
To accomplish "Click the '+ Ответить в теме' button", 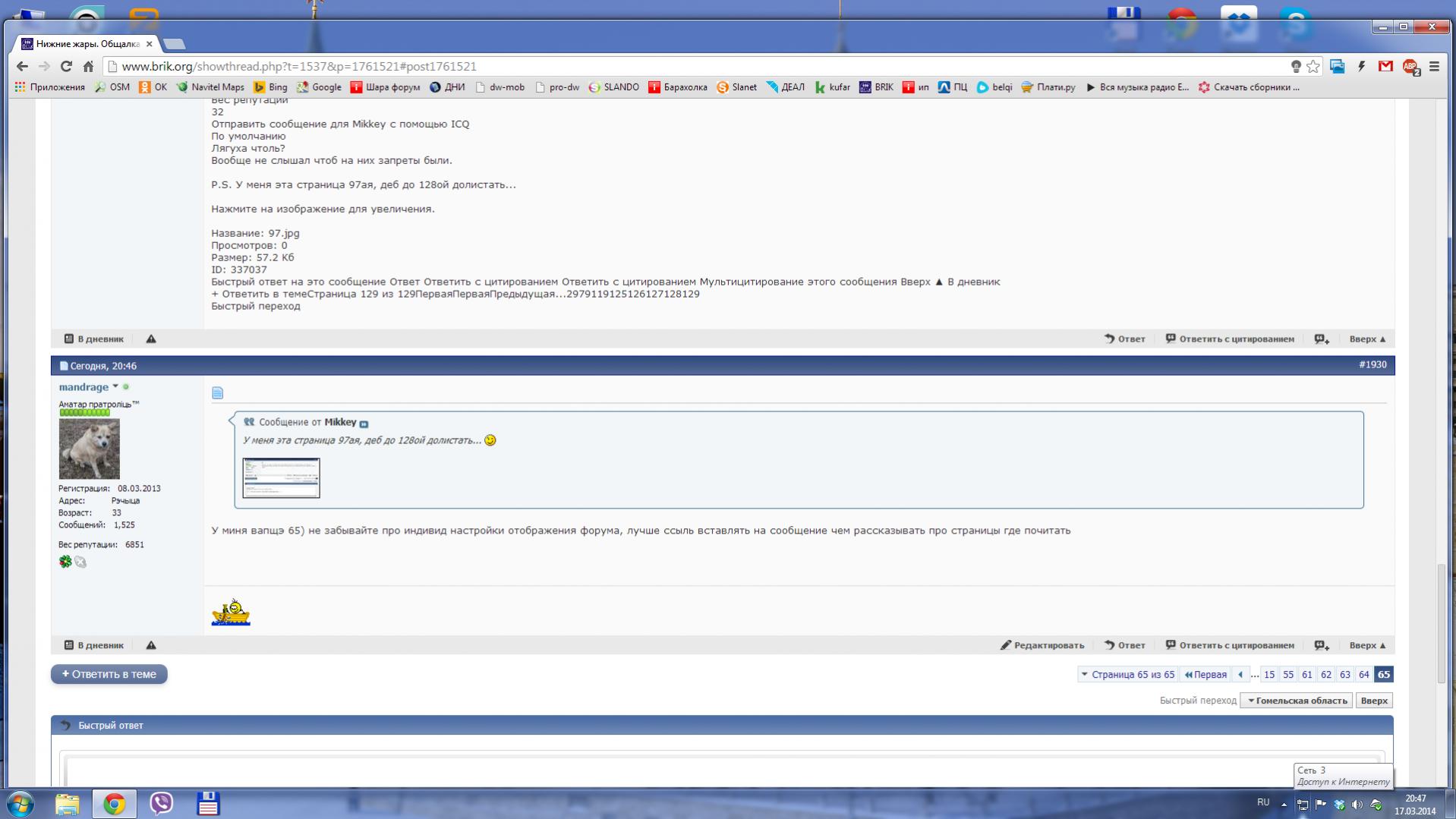I will [x=109, y=674].
